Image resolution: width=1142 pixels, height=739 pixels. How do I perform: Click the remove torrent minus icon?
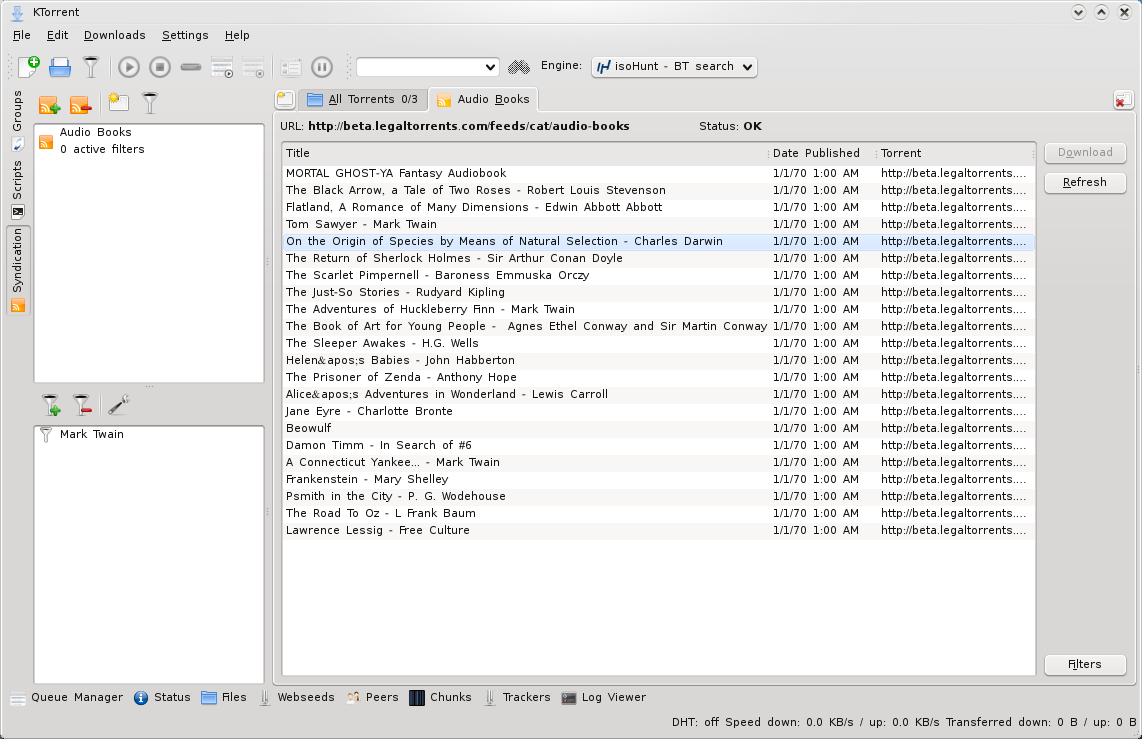point(191,67)
